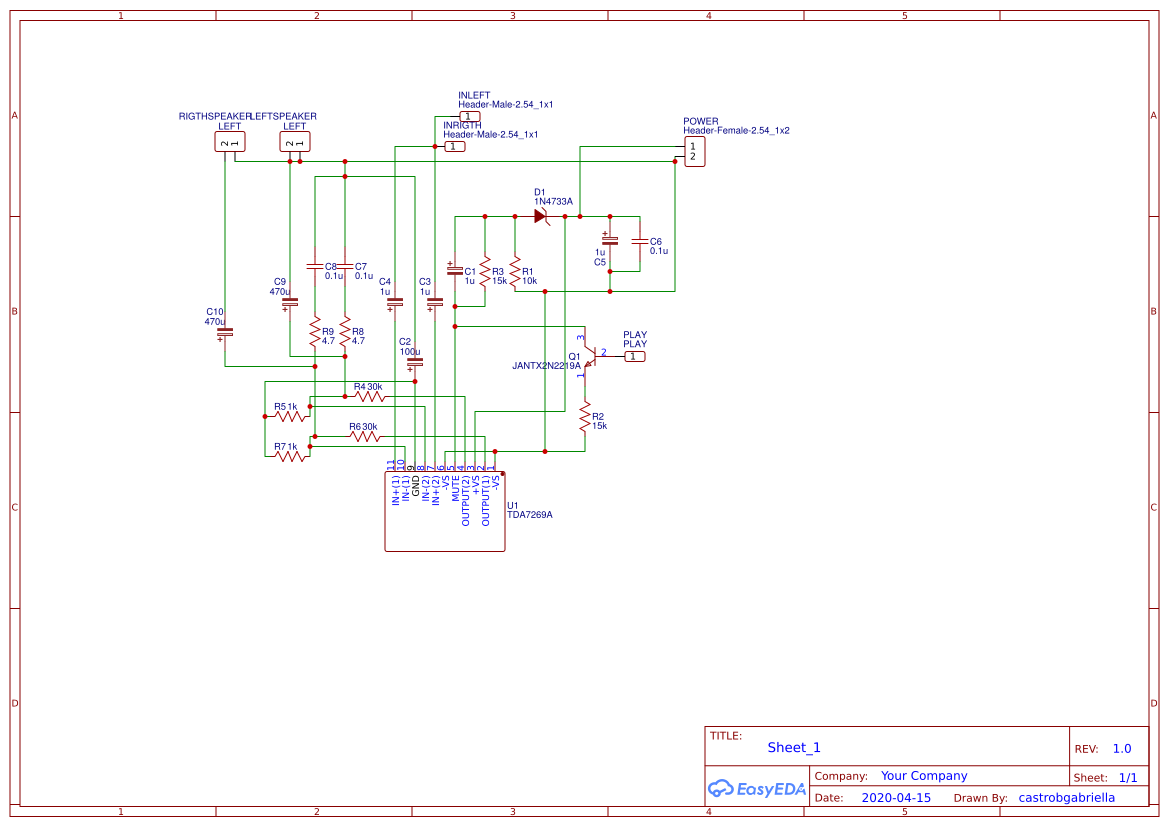This screenshot has height=827, width=1169.
Task: Select the R8 4.7 resistor symbol
Action: 344,333
